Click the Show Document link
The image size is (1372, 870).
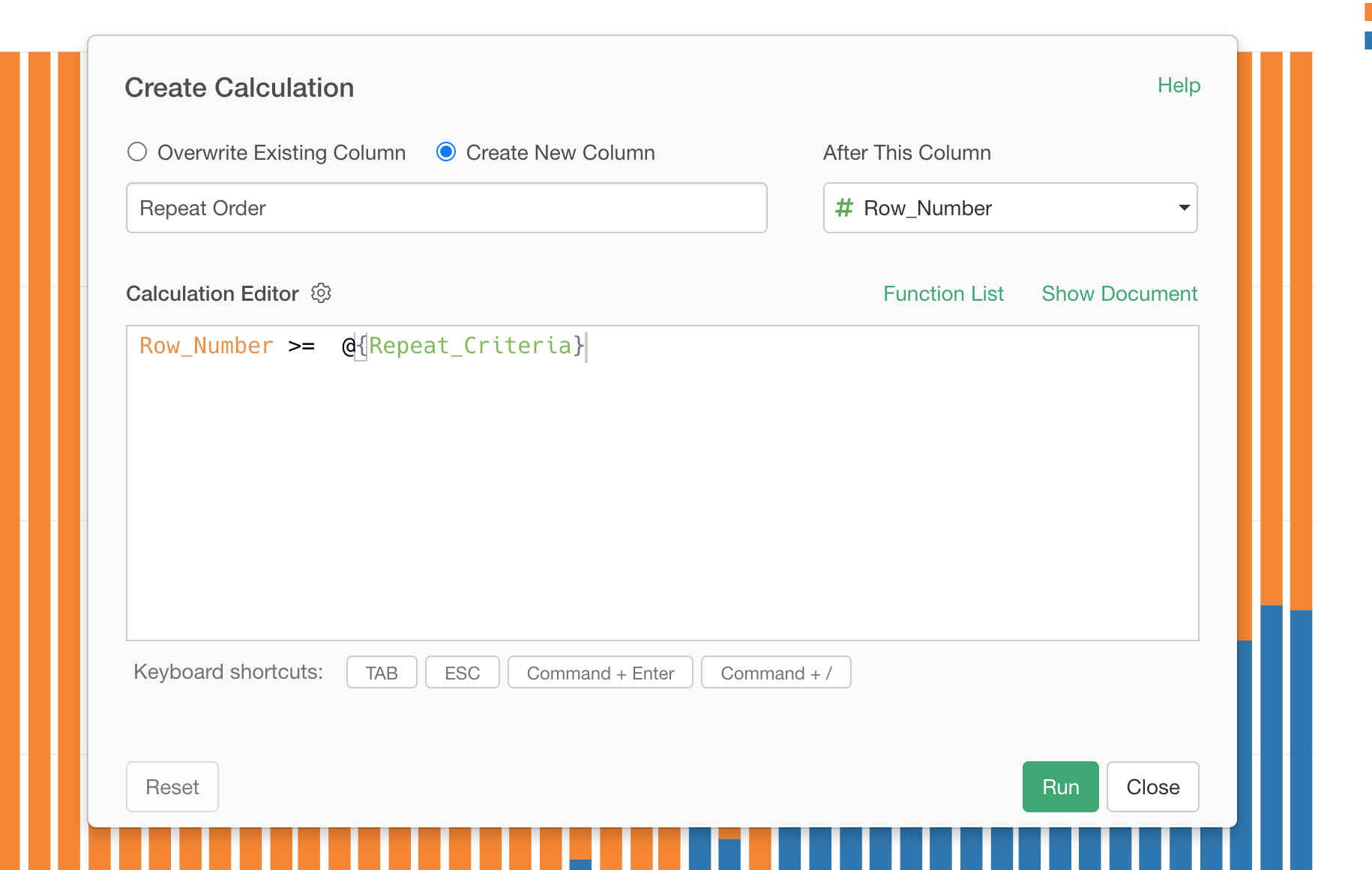(x=1119, y=293)
